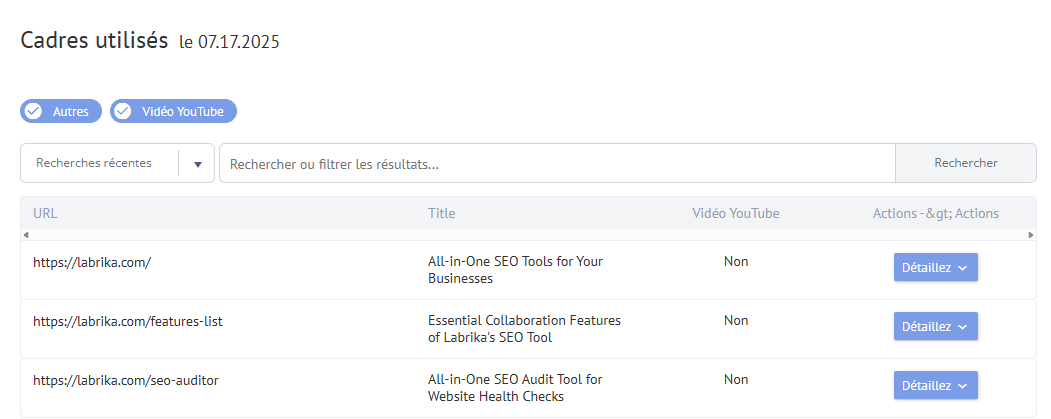Expand Détaillez for features-list row
The height and width of the screenshot is (419, 1051).
tap(936, 326)
